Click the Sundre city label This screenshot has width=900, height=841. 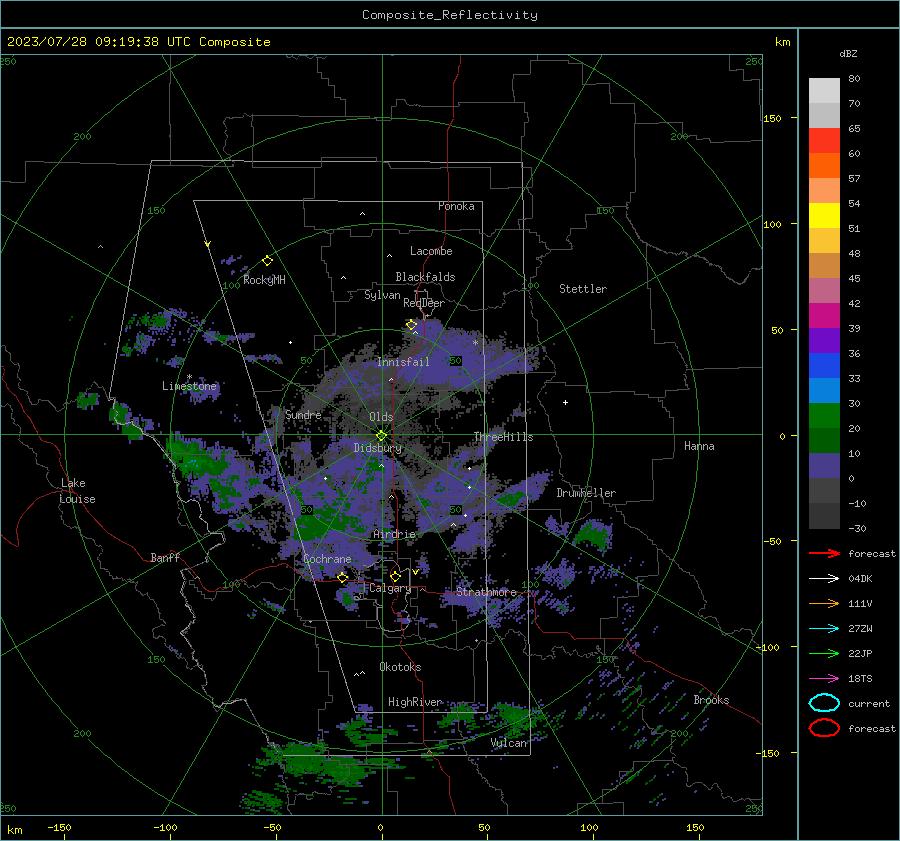tap(303, 414)
